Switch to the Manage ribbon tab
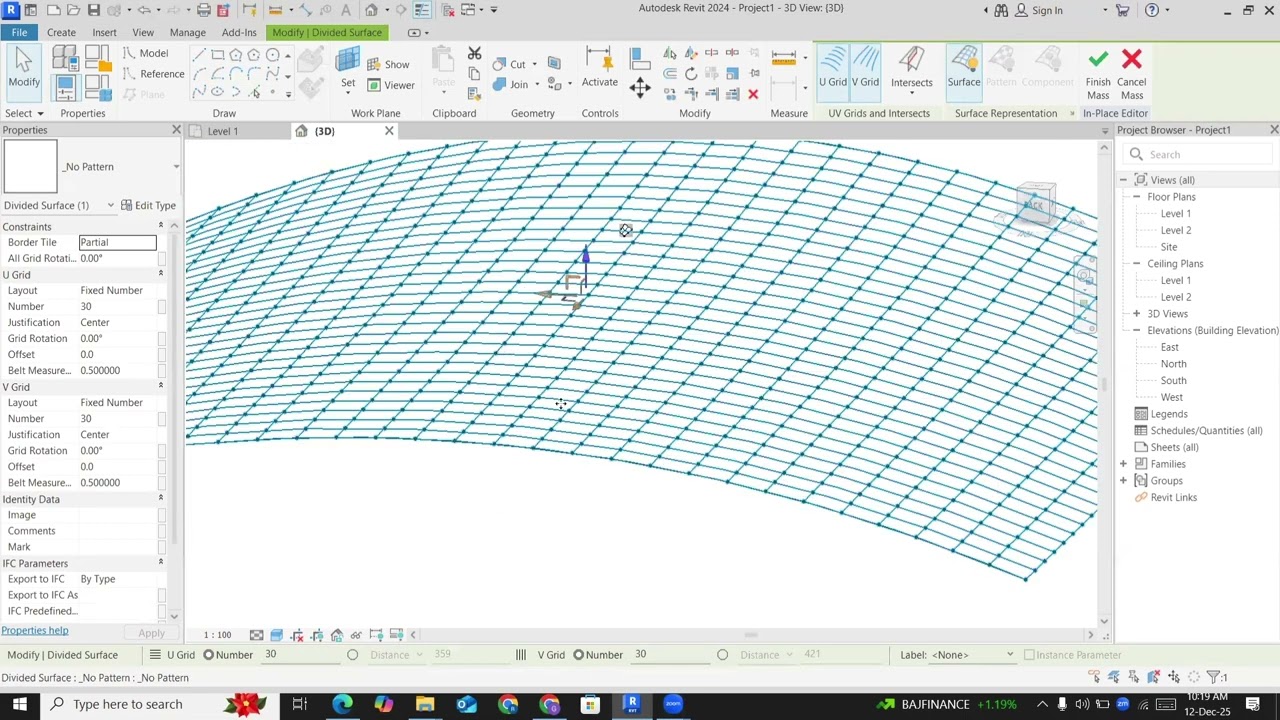This screenshot has width=1280, height=720. (187, 32)
